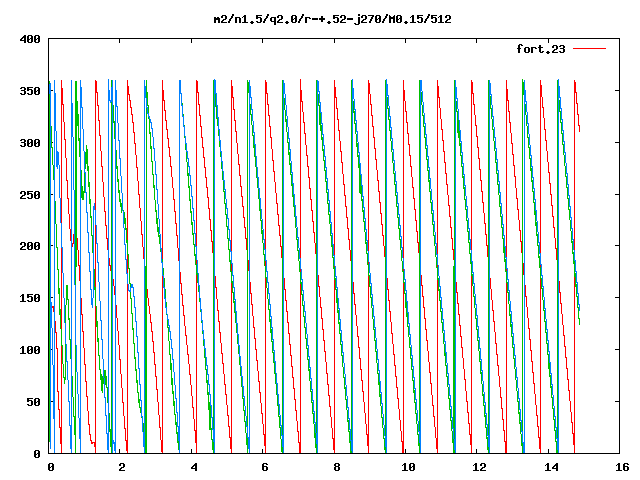Click x-axis label 8
640x480 pixels.
(336, 467)
